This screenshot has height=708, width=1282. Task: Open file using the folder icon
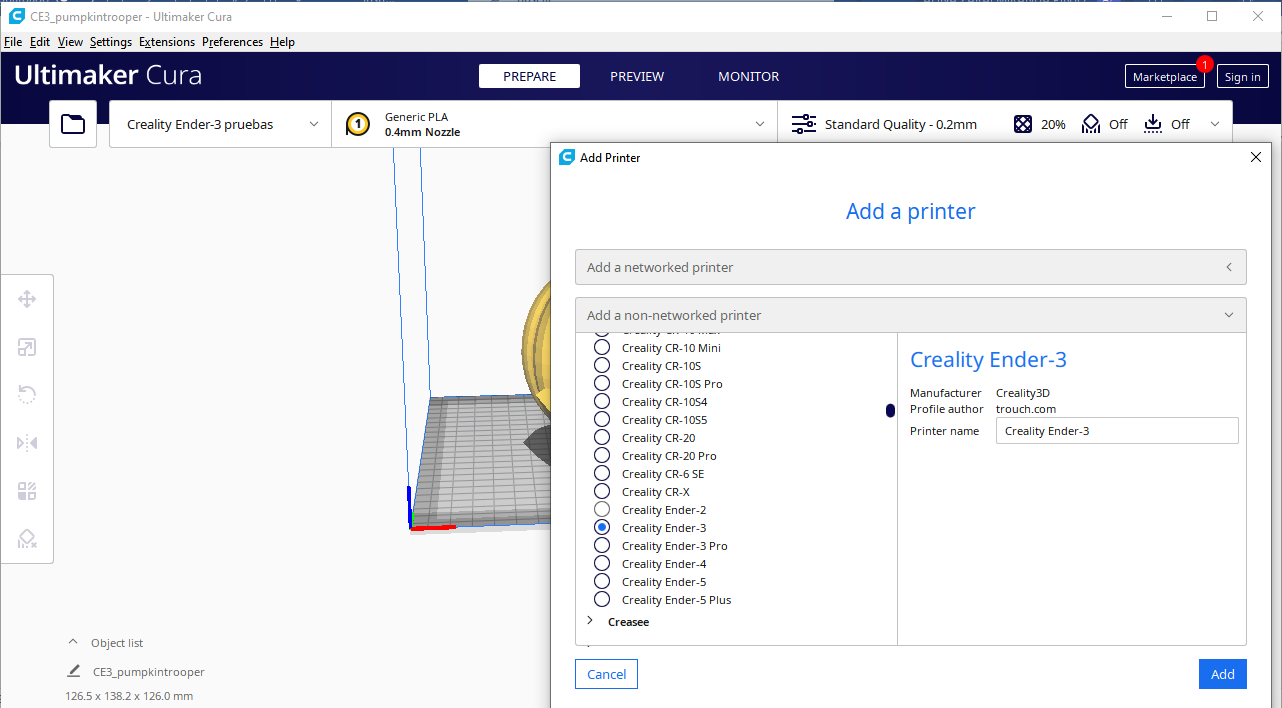coord(73,124)
